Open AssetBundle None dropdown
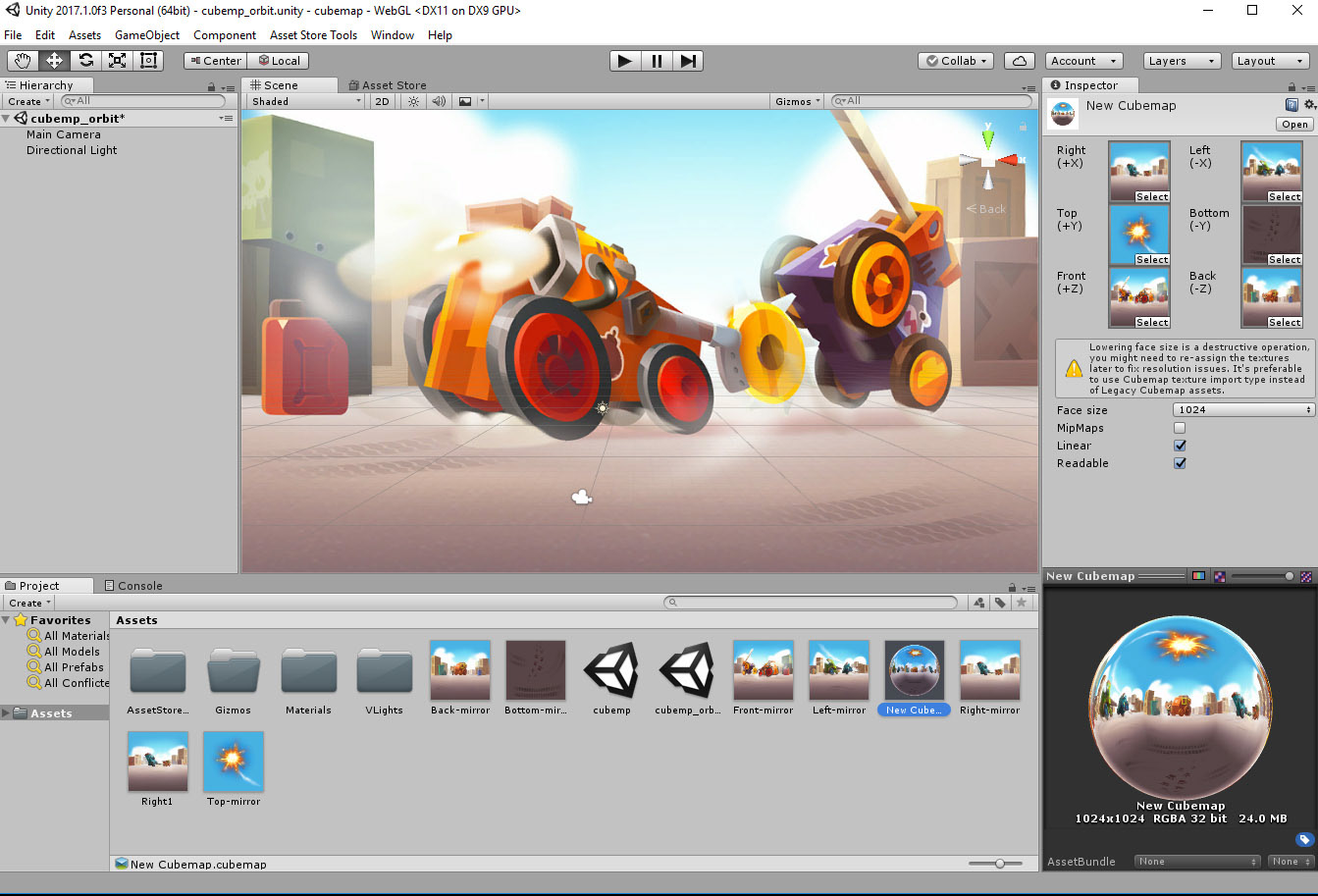 point(1195,862)
